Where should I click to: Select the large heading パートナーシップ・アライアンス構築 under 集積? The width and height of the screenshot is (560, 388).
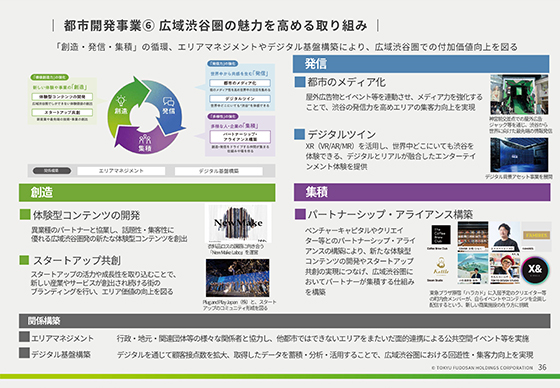pos(390,214)
